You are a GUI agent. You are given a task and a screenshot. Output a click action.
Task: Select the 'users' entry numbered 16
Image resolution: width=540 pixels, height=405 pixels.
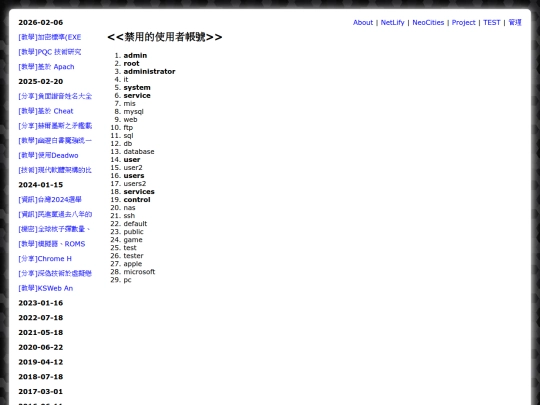pyautogui.click(x=134, y=176)
